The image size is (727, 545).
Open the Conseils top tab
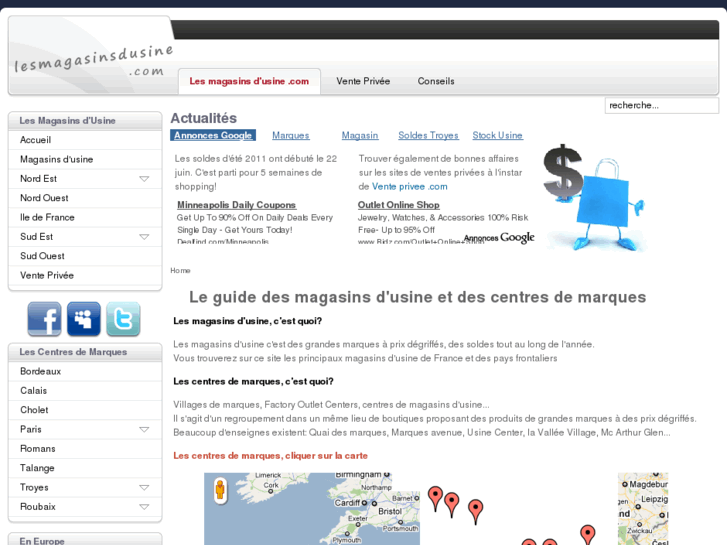pos(436,81)
